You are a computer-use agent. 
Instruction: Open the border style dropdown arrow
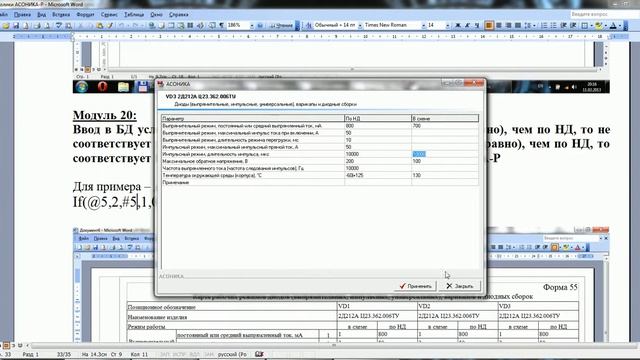pos(591,26)
